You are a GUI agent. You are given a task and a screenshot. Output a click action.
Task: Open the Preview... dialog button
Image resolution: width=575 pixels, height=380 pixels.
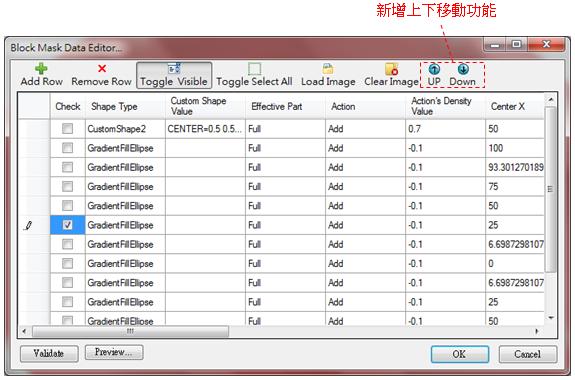[x=114, y=352]
